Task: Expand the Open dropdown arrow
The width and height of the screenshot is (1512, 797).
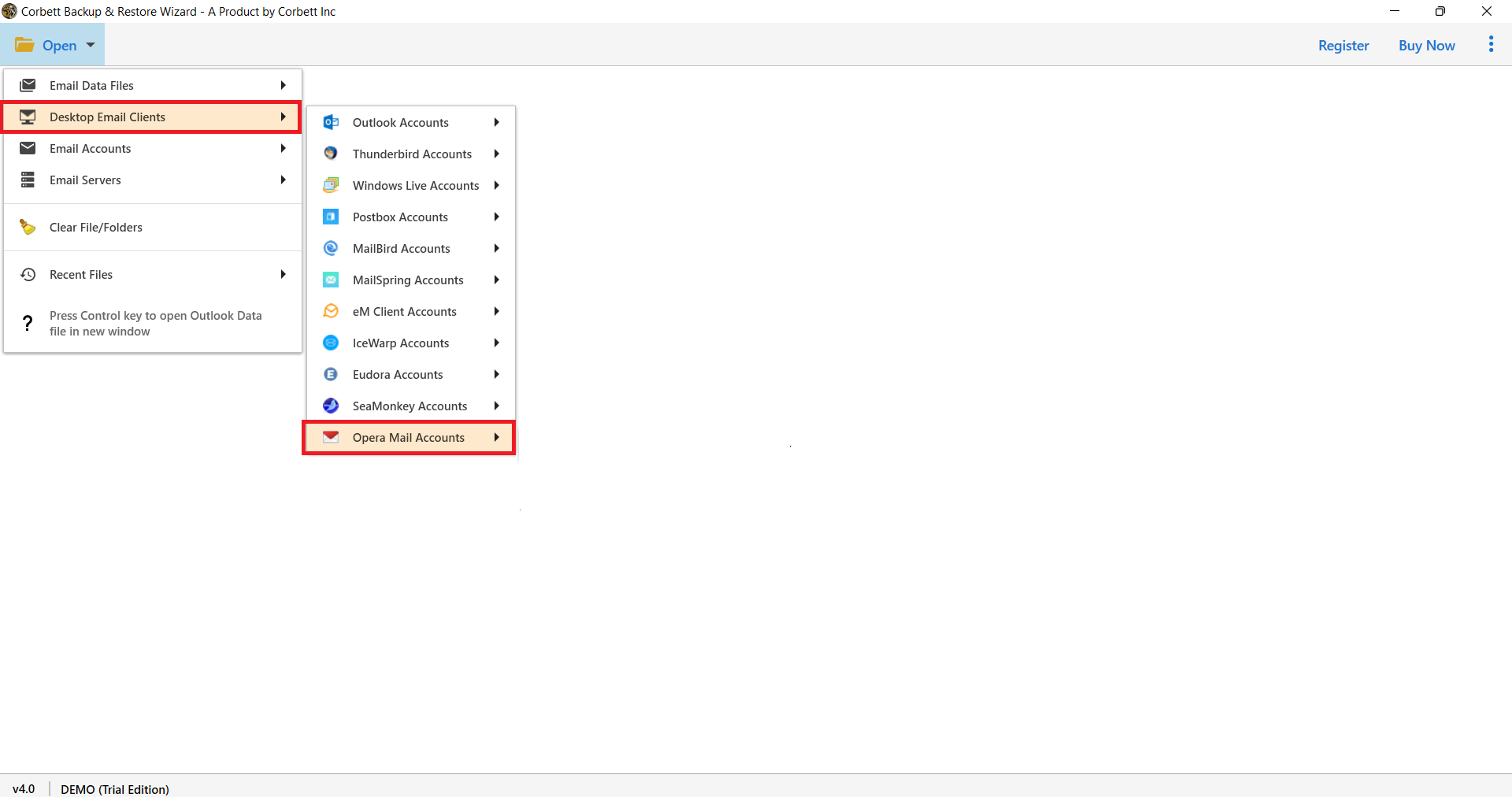Action: tap(91, 45)
